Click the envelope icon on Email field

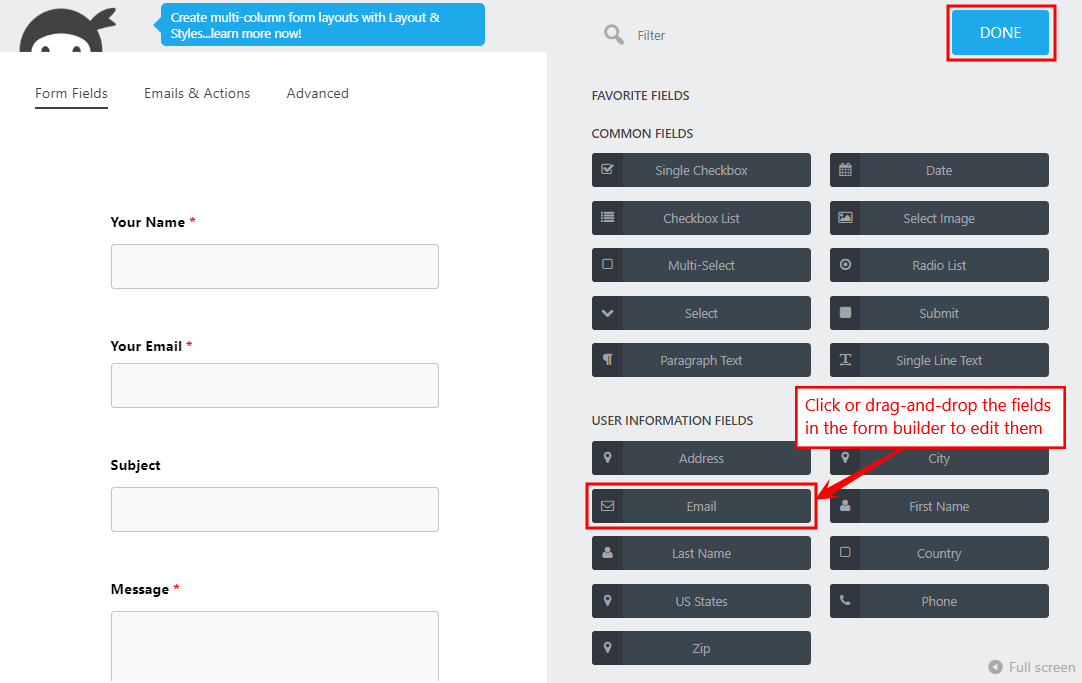coord(607,506)
